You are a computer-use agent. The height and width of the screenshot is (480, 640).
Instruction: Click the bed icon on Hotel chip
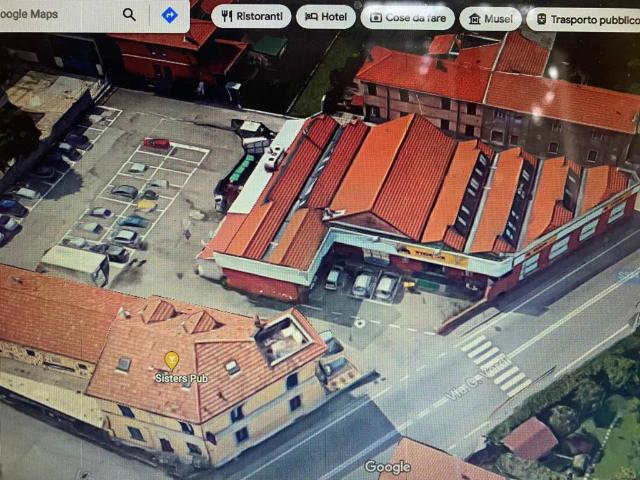pos(311,17)
